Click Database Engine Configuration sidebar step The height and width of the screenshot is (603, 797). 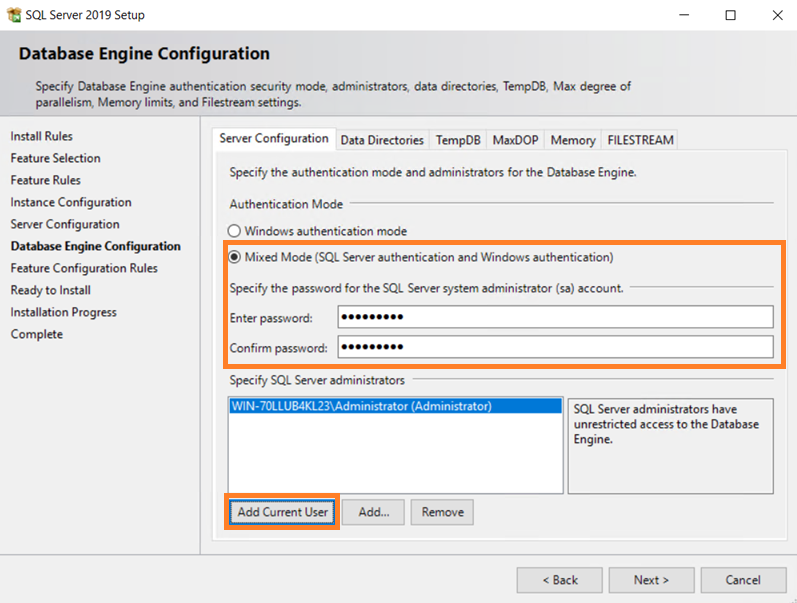tap(96, 246)
